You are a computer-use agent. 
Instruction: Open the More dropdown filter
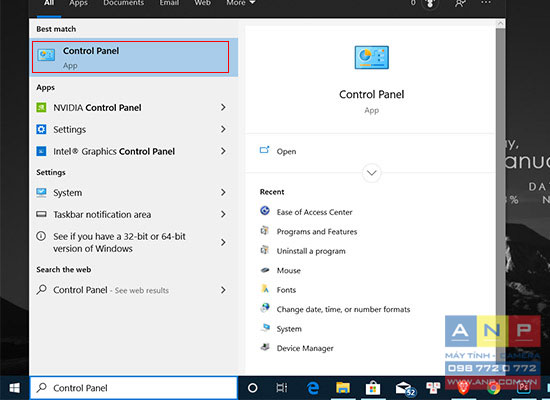pyautogui.click(x=241, y=3)
